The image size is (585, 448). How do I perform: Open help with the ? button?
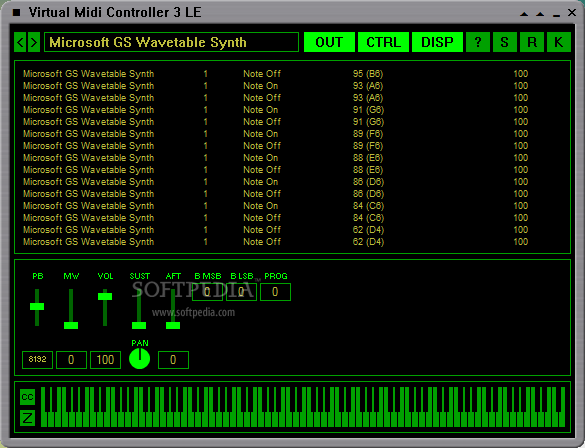coord(478,42)
